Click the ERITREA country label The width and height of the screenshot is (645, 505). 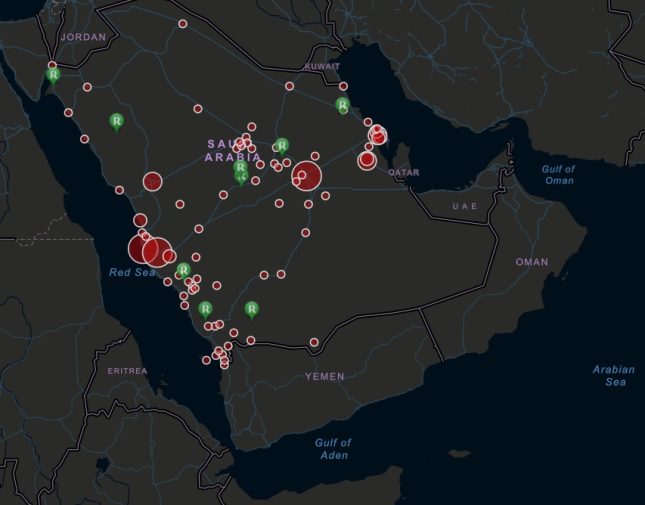coord(127,371)
